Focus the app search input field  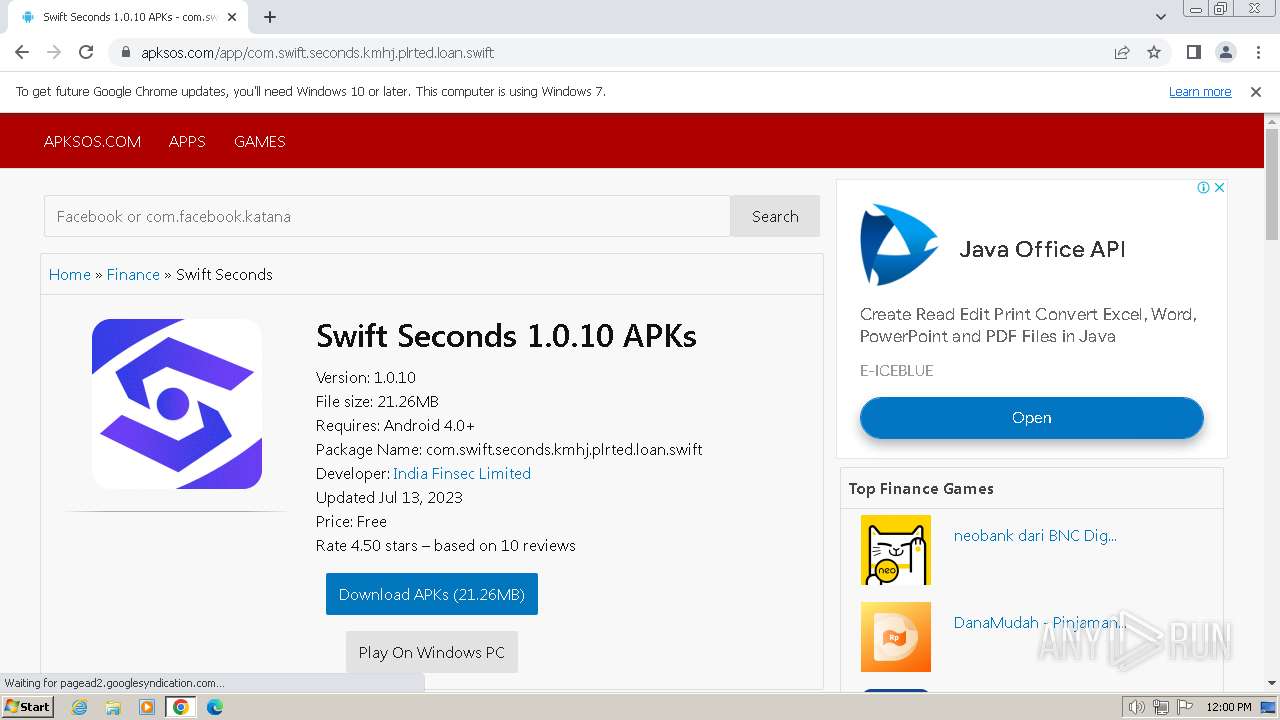point(387,216)
